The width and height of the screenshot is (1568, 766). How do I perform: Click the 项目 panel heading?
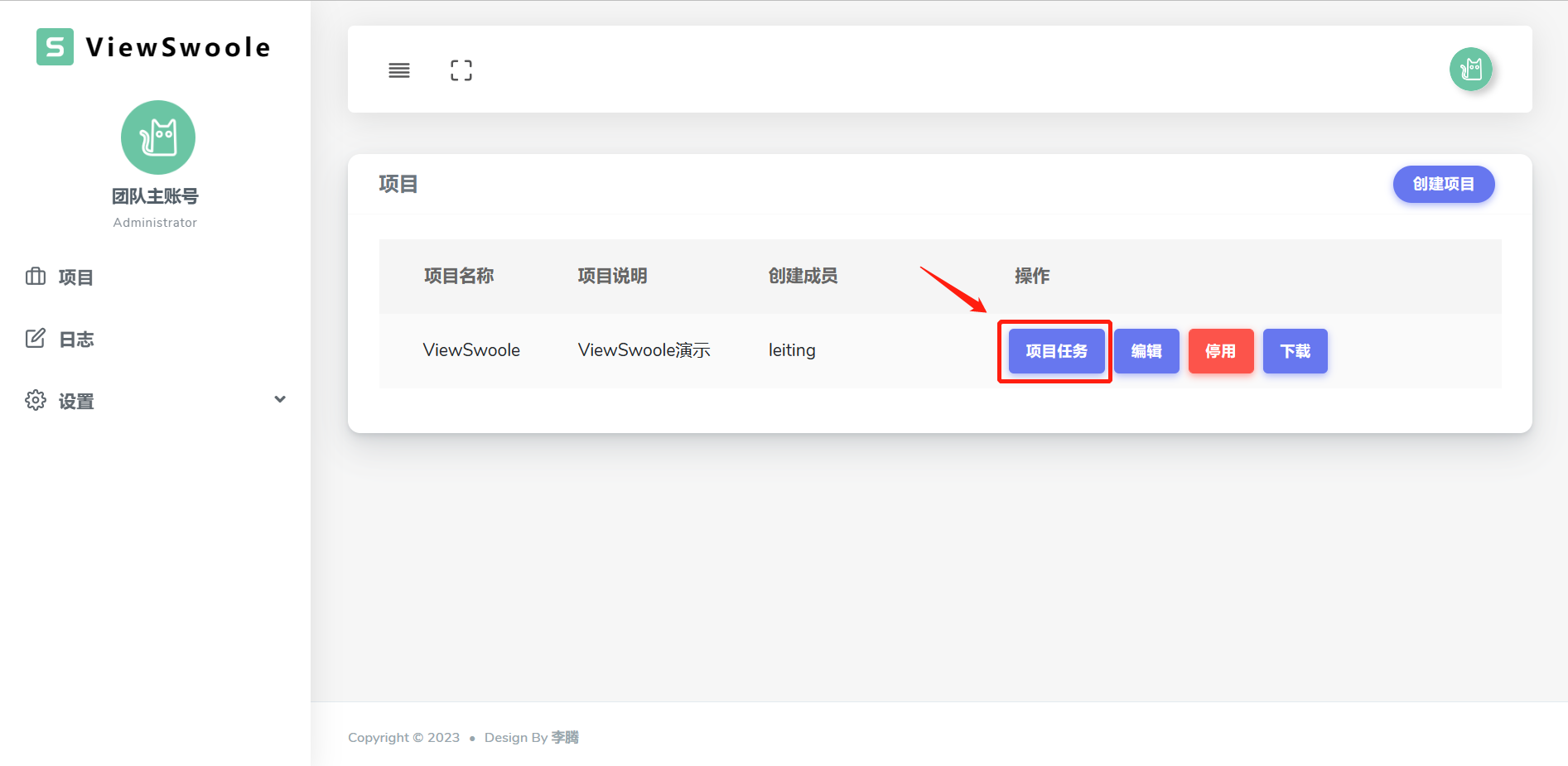click(398, 184)
